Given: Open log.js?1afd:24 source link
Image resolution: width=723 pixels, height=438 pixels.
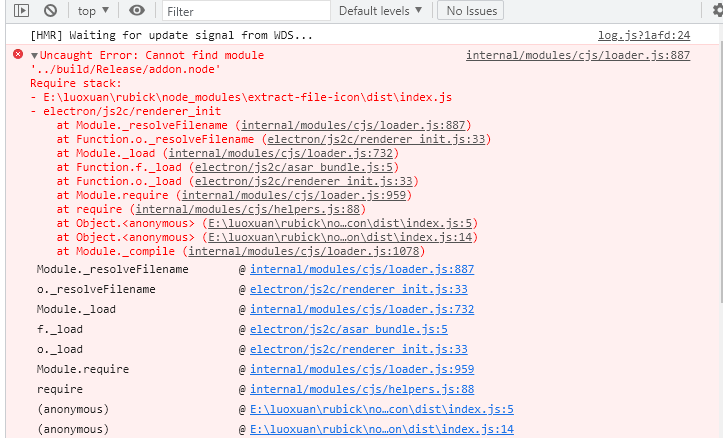Looking at the screenshot, I should tap(644, 35).
